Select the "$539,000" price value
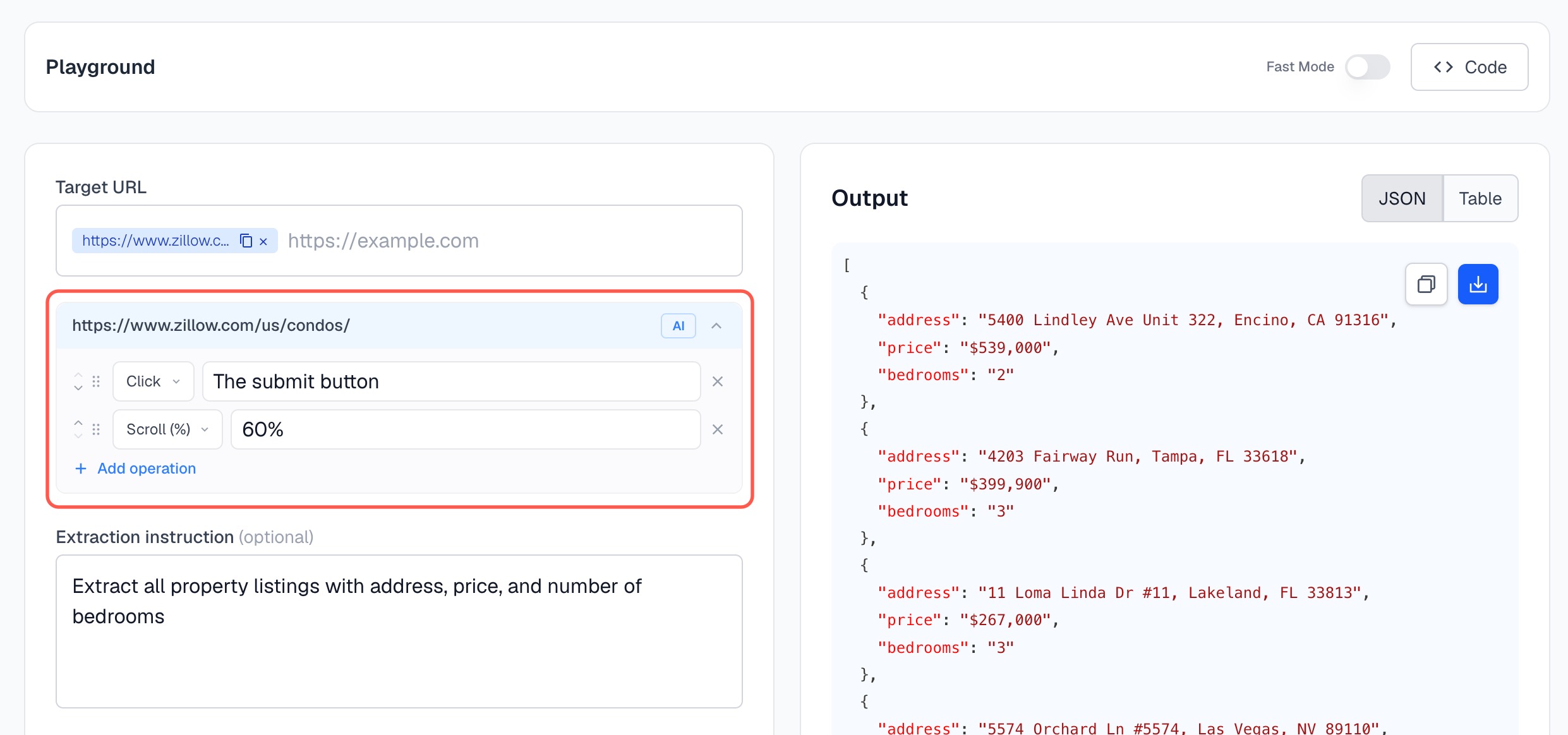The width and height of the screenshot is (1568, 735). click(x=1005, y=347)
